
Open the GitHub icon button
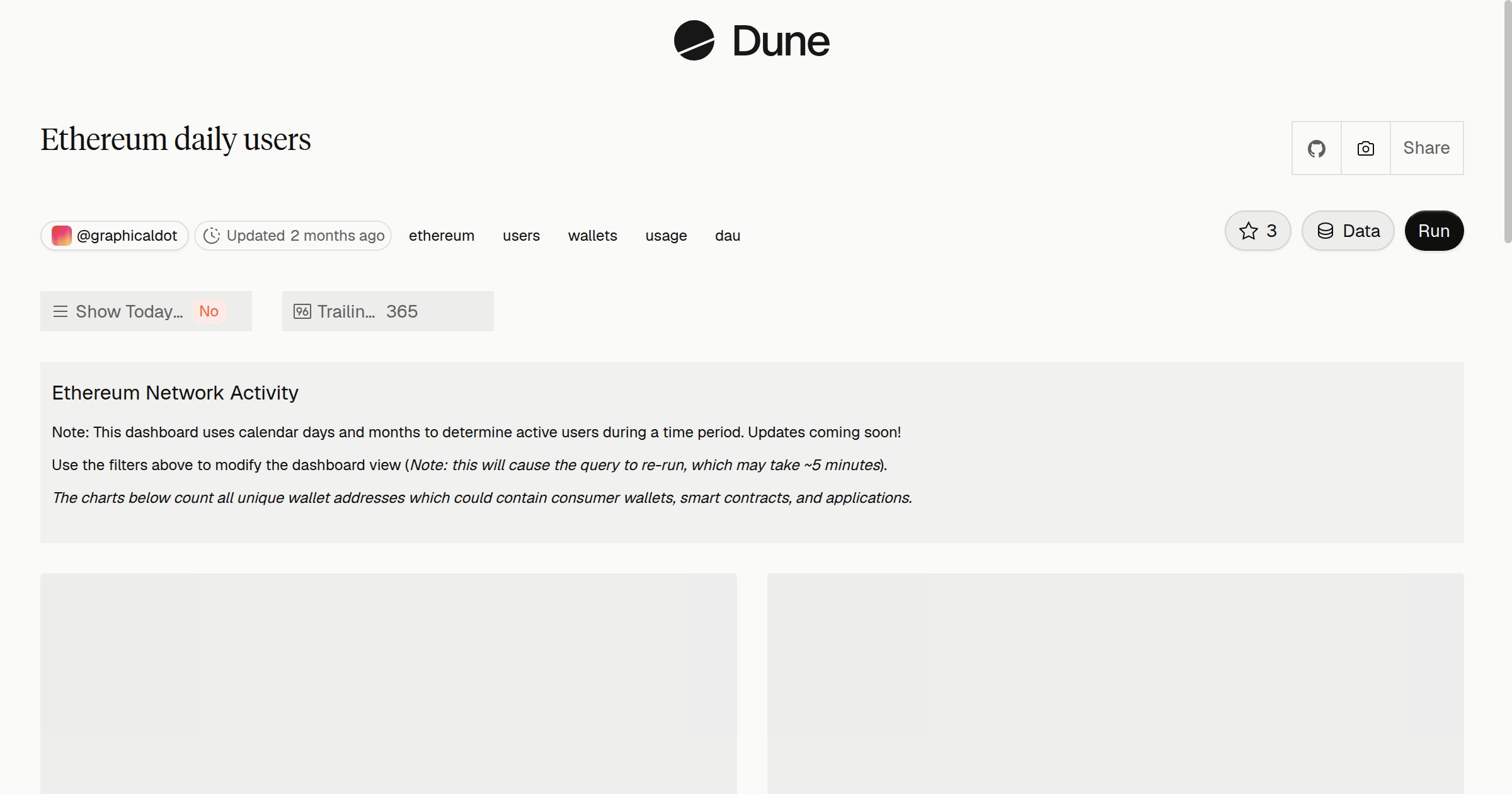(x=1316, y=148)
